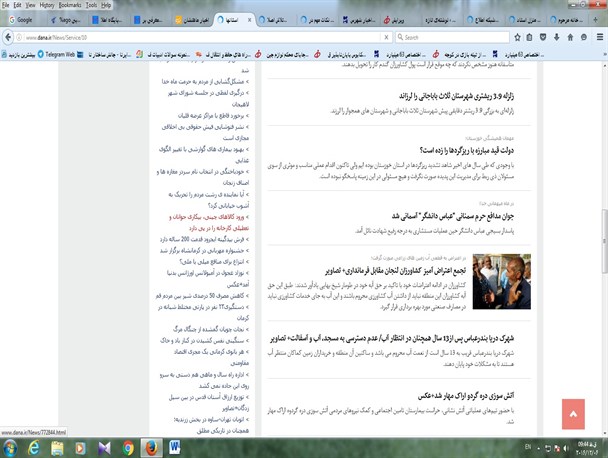Screen dimensions: 608x458
Task: Click the page vertical scrollbar thumb
Action: tap(604, 240)
